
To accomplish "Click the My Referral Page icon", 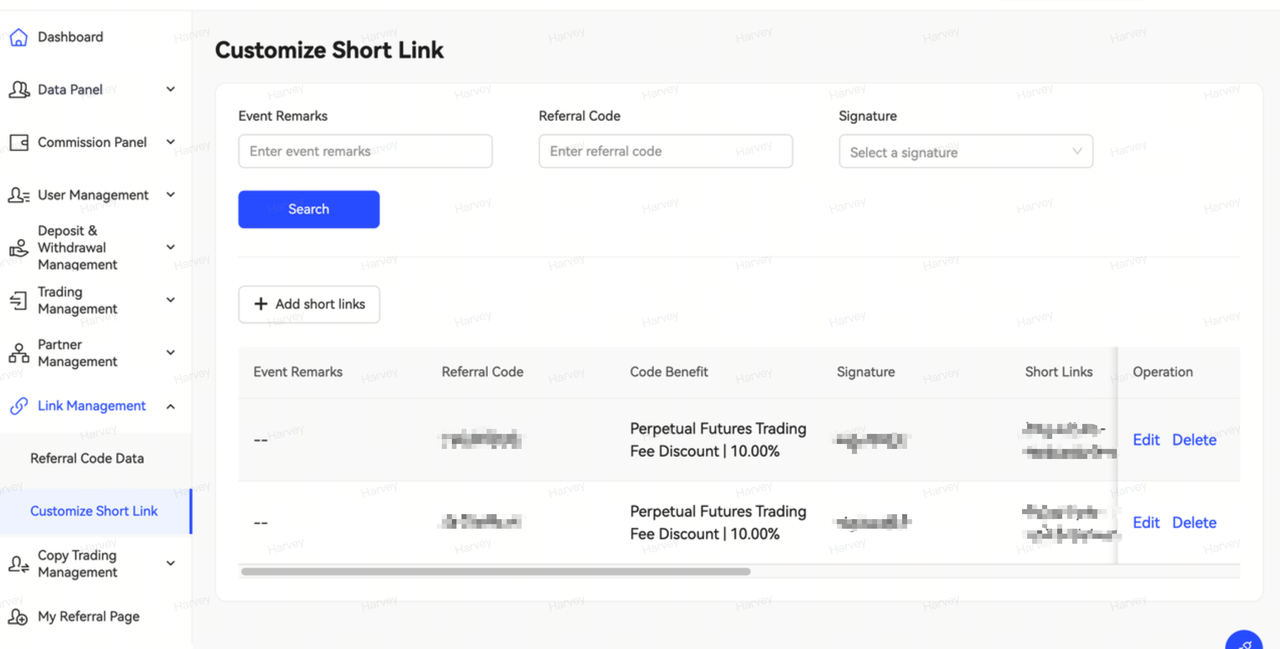I will [18, 617].
